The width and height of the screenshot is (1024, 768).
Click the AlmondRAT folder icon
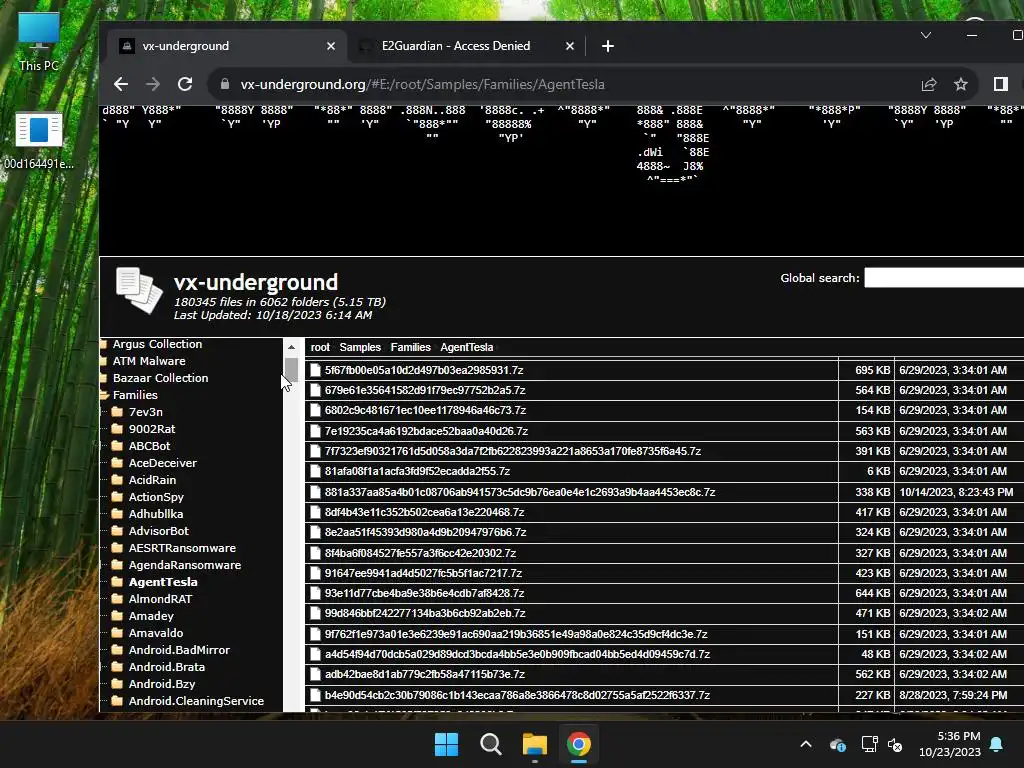118,599
